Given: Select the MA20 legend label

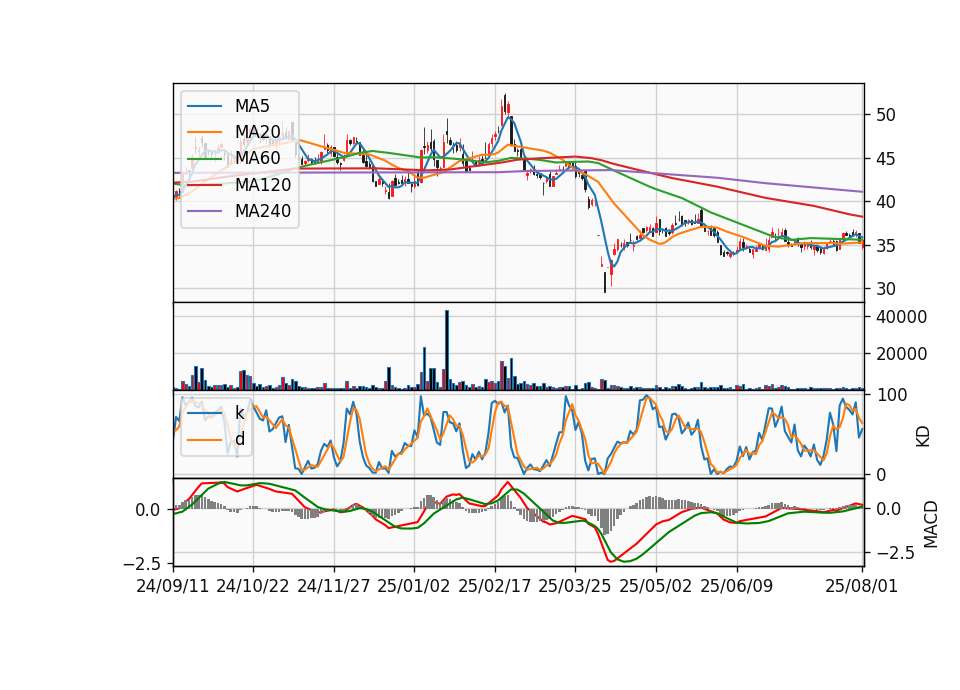Looking at the screenshot, I should click(x=257, y=132).
